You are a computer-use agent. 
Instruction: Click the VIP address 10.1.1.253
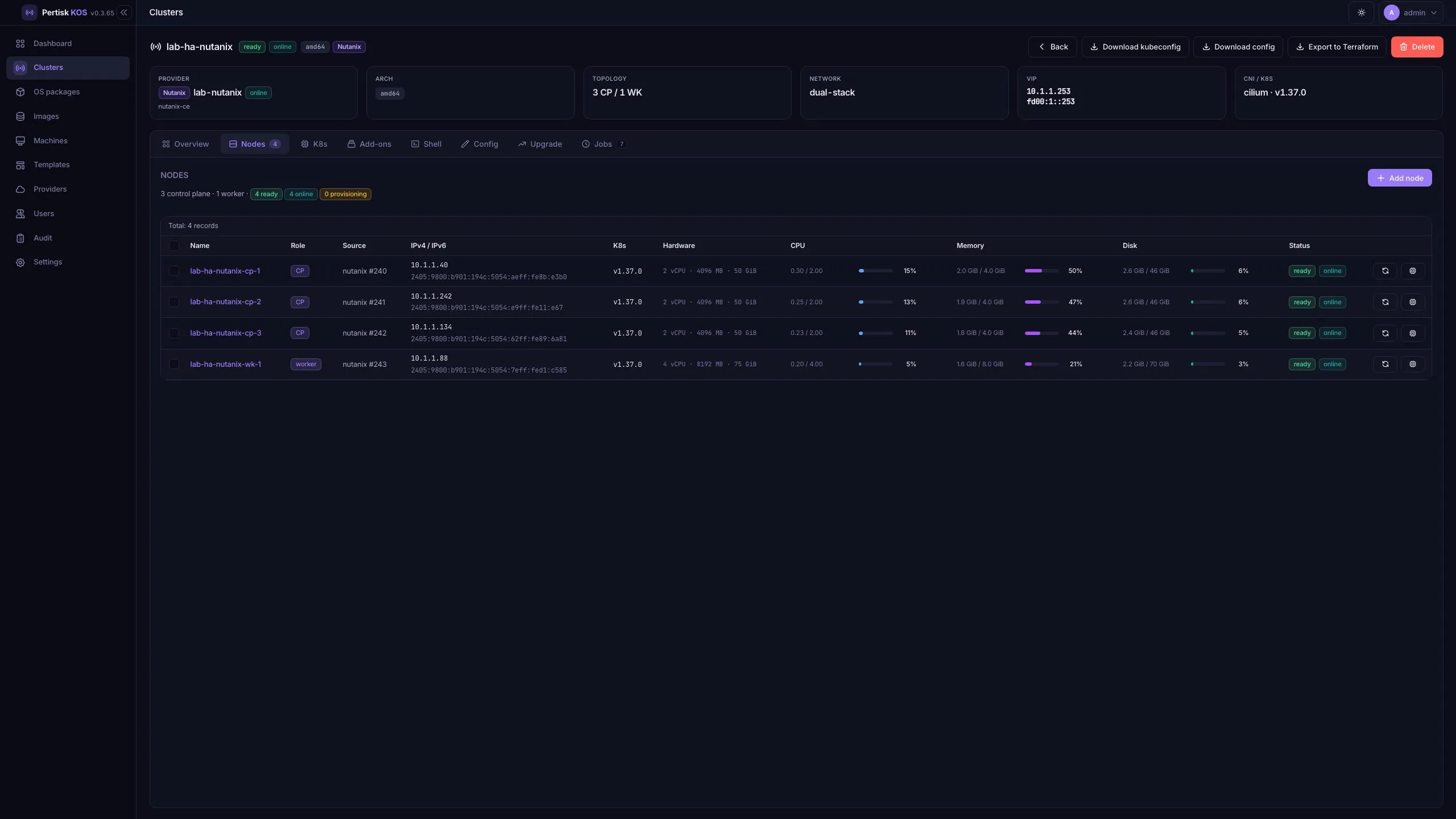1048,92
